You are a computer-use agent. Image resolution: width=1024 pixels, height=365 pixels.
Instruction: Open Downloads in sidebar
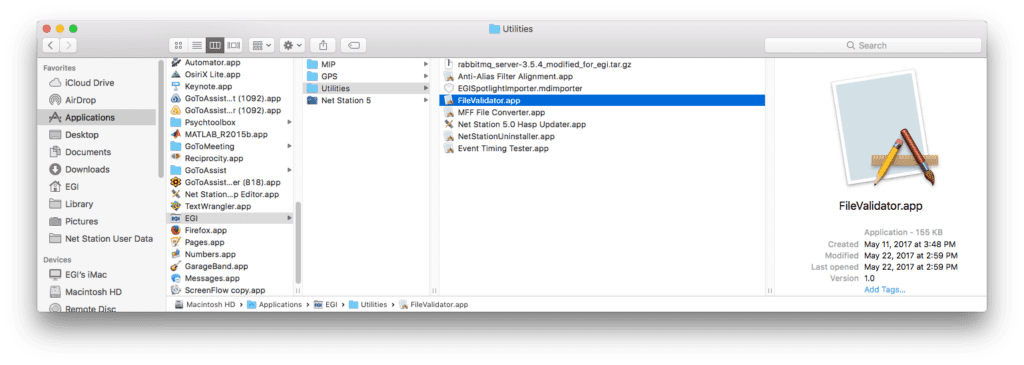pos(98,169)
